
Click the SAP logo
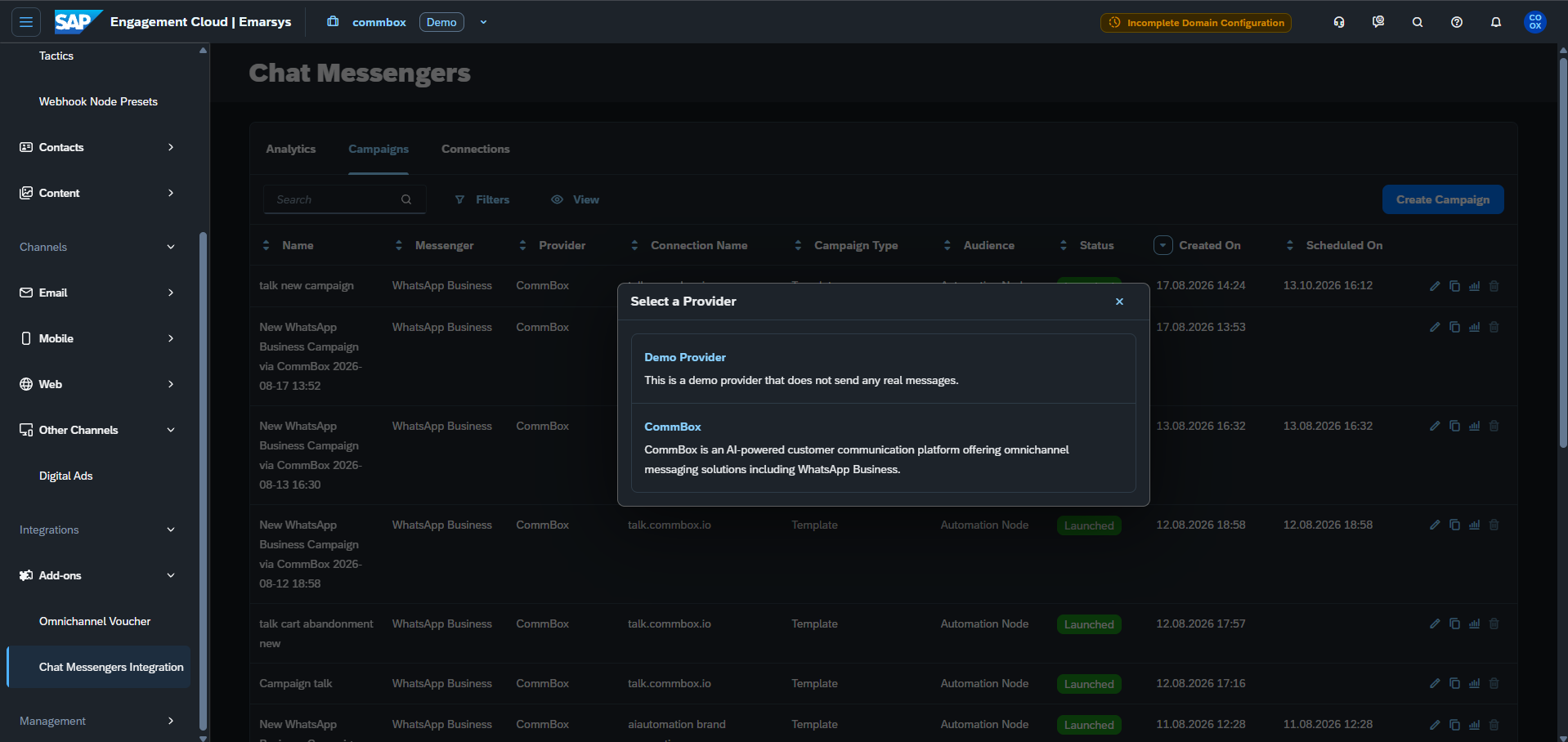pos(78,21)
